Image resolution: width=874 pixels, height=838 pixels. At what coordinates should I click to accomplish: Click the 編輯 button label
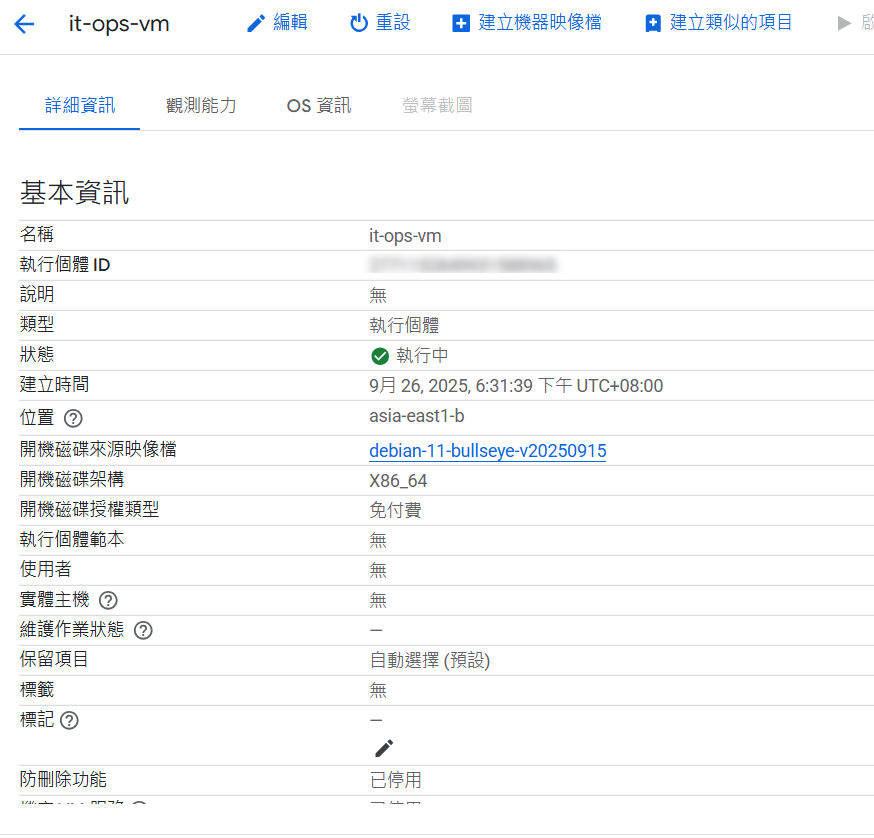[x=290, y=22]
